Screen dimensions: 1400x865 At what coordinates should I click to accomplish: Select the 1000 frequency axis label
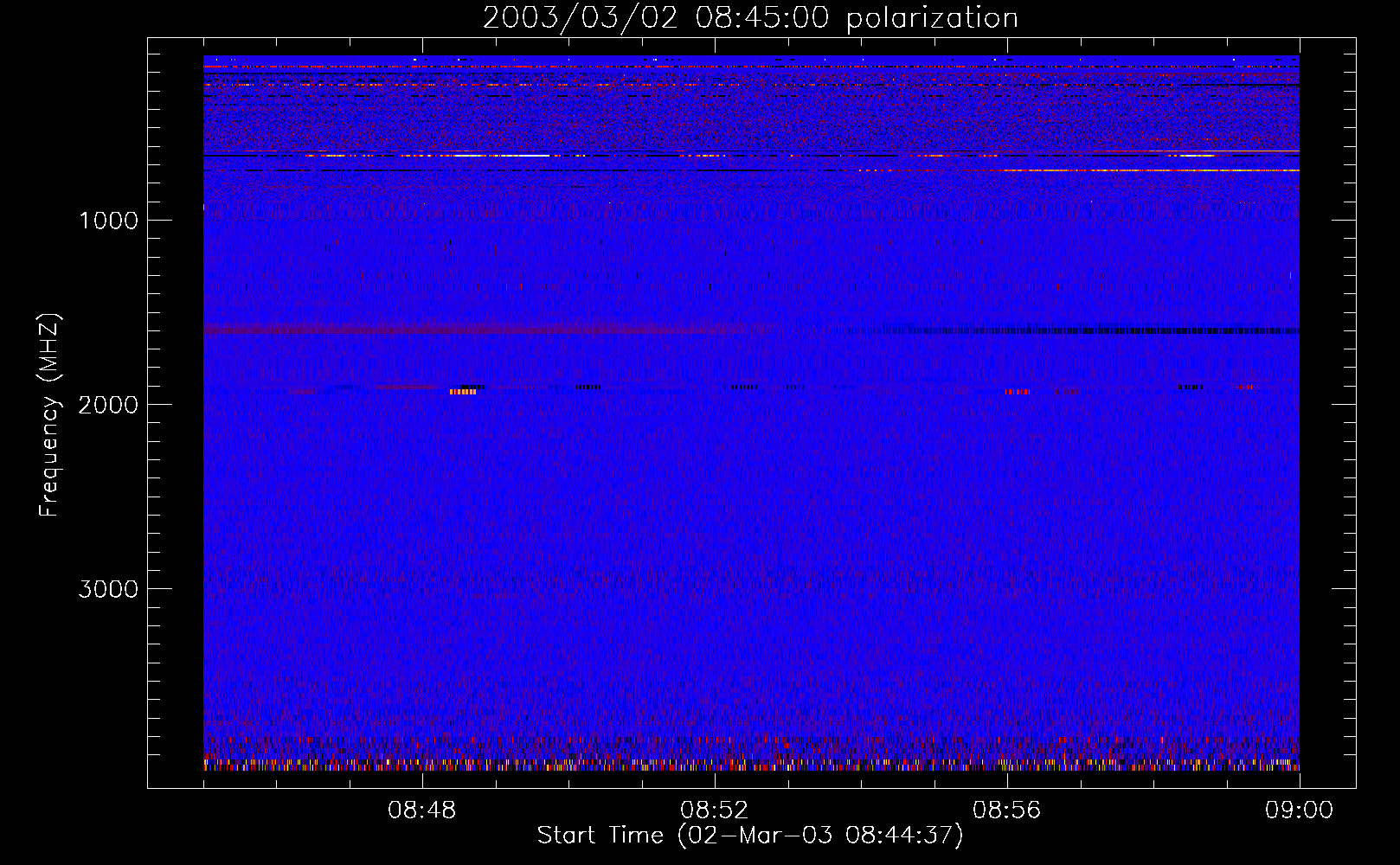108,221
